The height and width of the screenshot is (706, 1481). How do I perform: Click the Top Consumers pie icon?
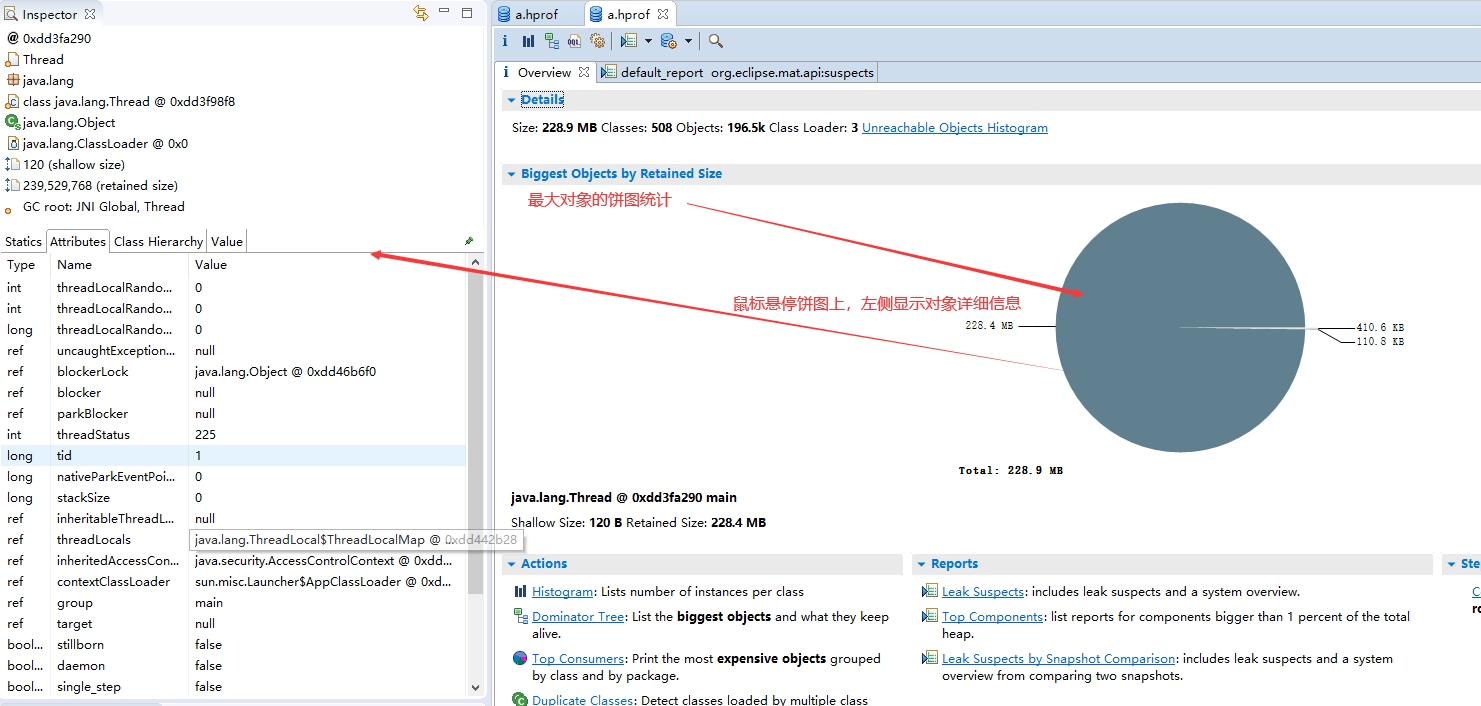520,659
